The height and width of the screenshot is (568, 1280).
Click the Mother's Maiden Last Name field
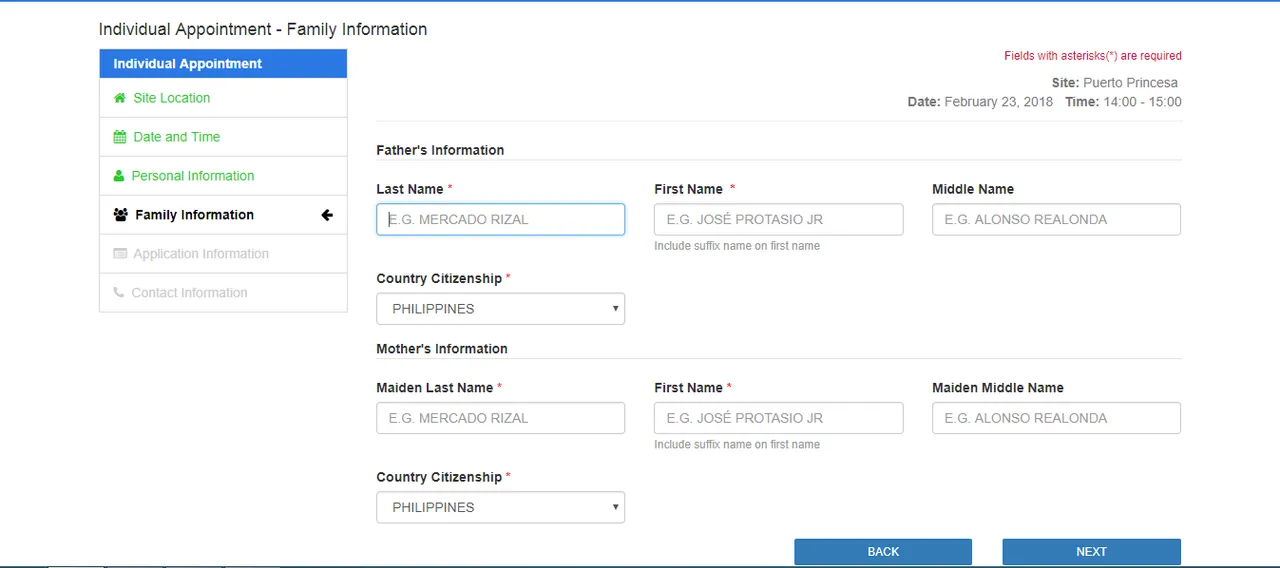pyautogui.click(x=501, y=418)
